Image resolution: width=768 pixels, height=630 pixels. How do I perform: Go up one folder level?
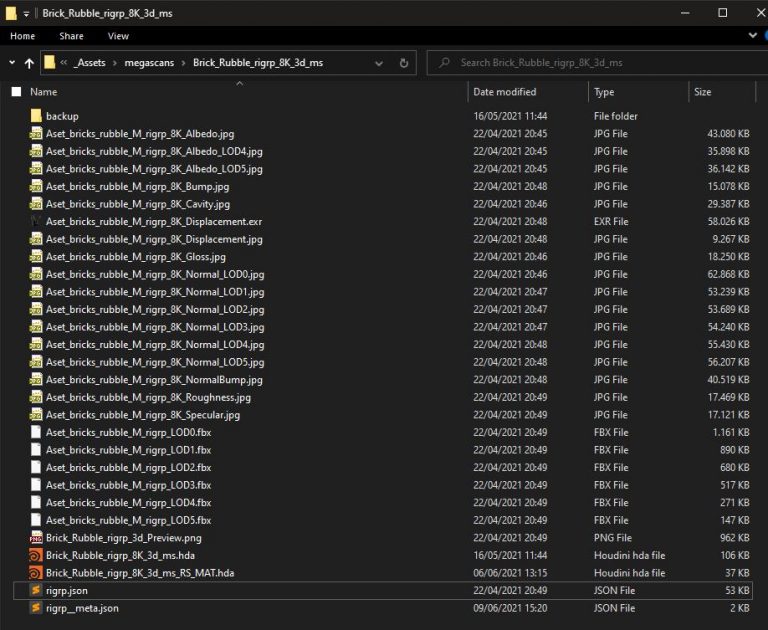point(29,63)
